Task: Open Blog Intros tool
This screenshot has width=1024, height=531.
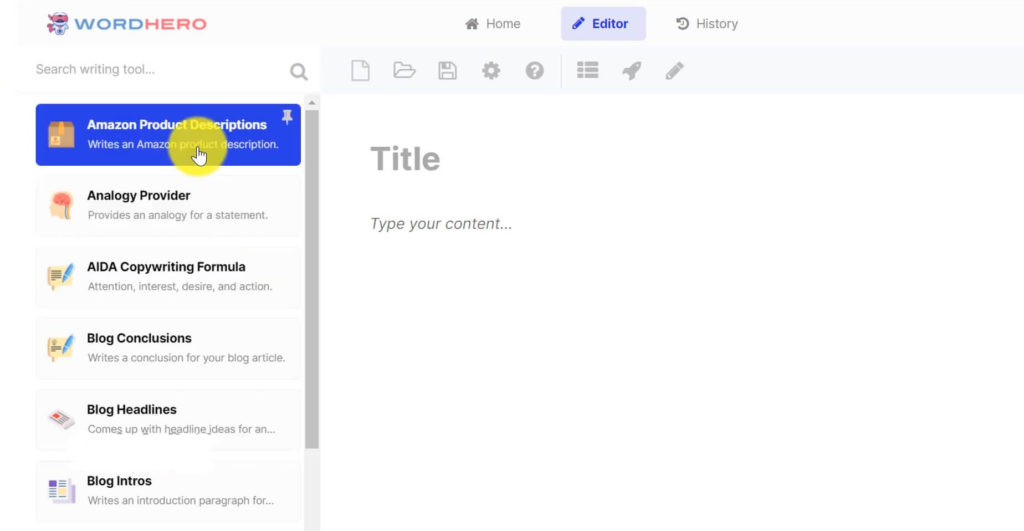Action: 168,491
